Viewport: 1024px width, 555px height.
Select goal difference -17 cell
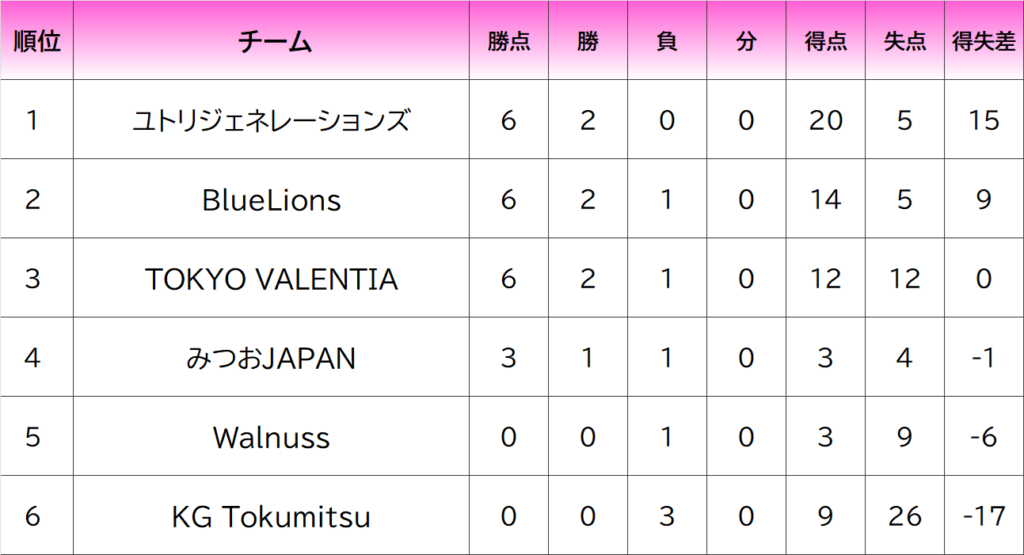(984, 516)
